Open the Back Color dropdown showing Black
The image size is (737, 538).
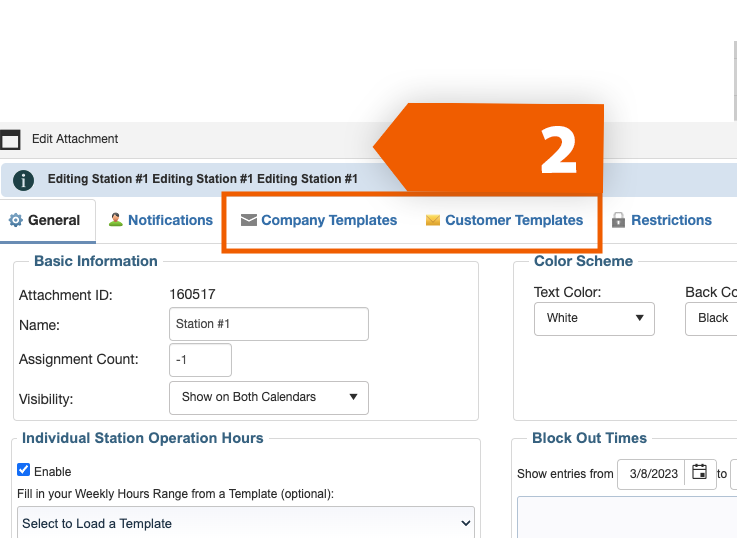pyautogui.click(x=712, y=318)
